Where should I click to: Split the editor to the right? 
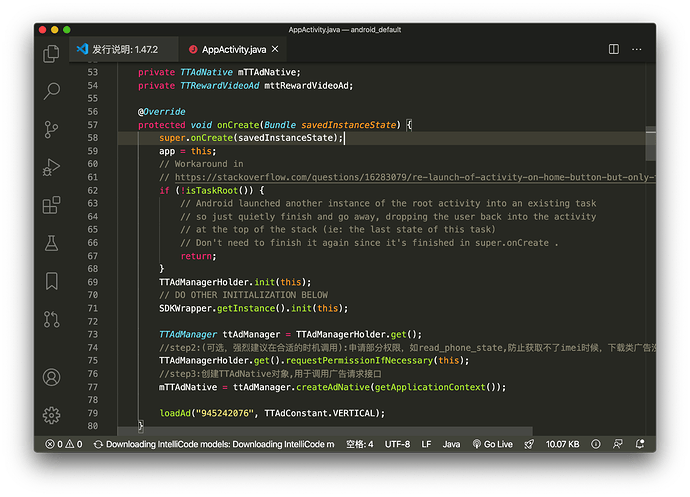(x=613, y=49)
